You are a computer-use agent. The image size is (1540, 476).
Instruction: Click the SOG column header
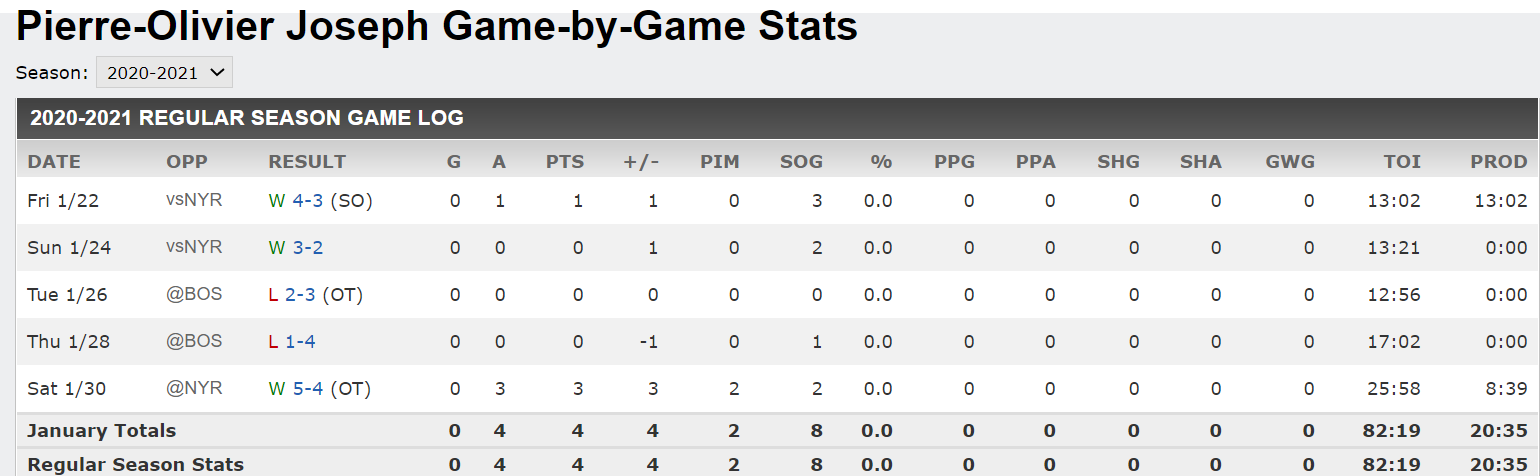click(x=802, y=162)
